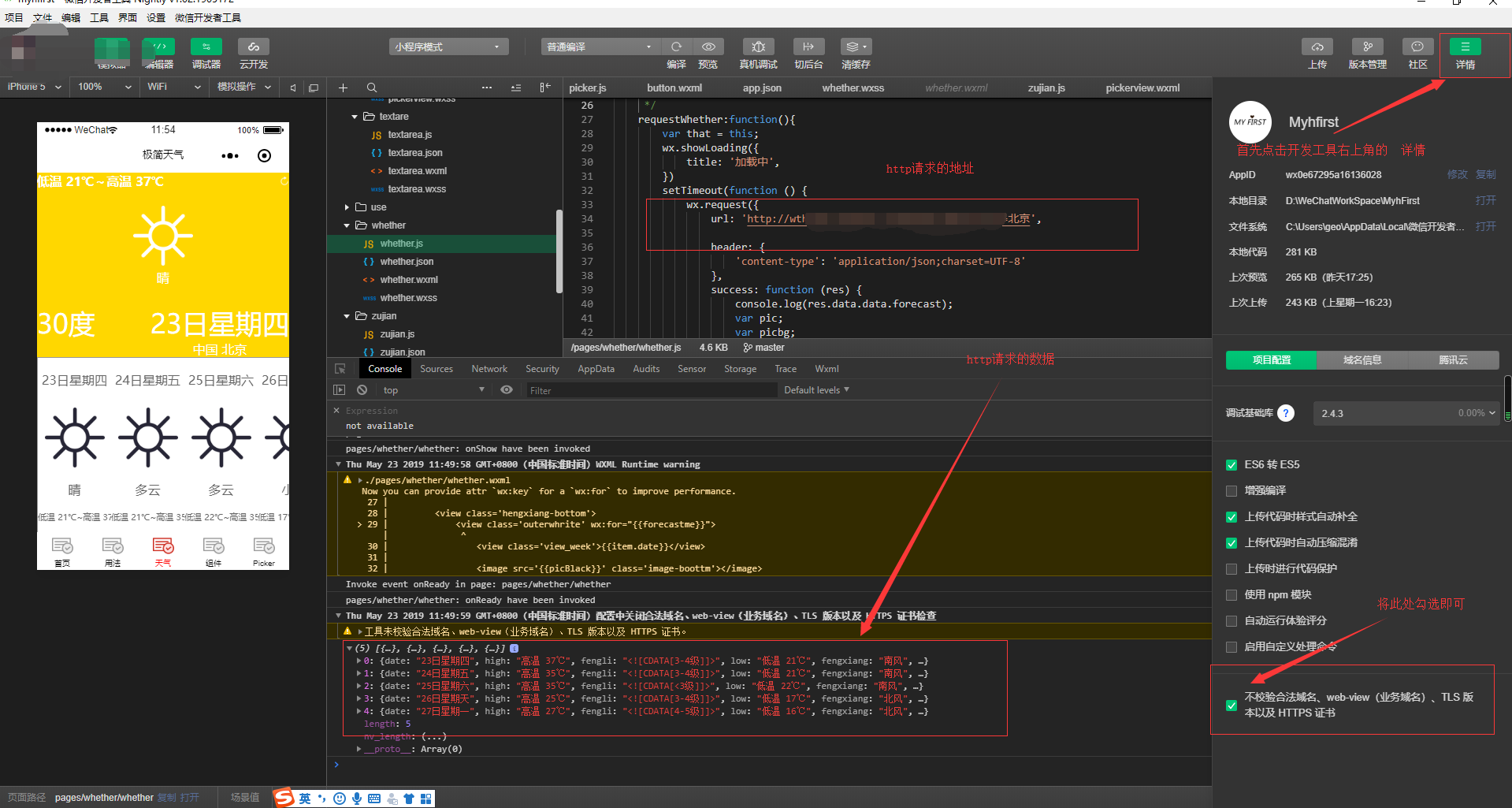
Task: Enable the 增强编译 checkbox
Action: (x=1232, y=491)
